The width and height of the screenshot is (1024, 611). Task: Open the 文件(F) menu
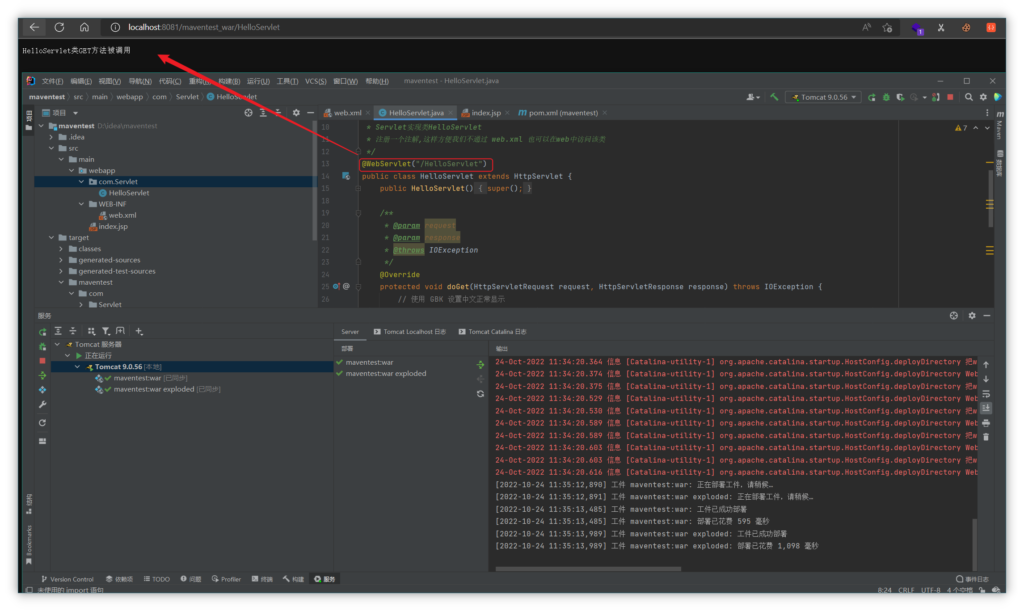52,81
